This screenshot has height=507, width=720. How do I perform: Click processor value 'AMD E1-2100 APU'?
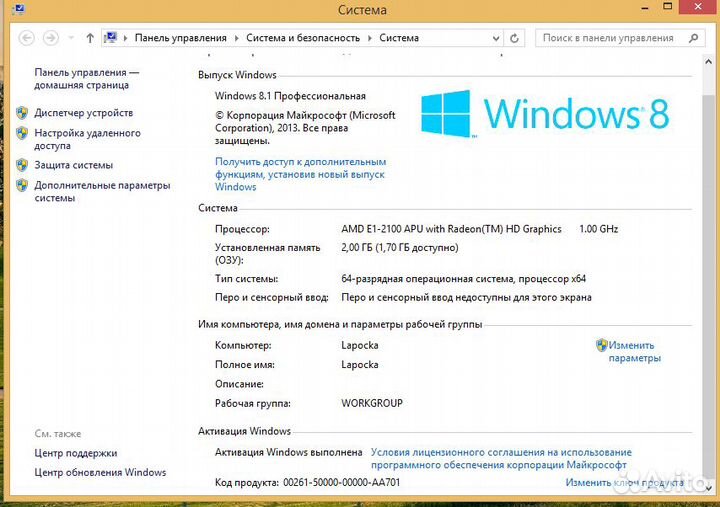pos(451,229)
